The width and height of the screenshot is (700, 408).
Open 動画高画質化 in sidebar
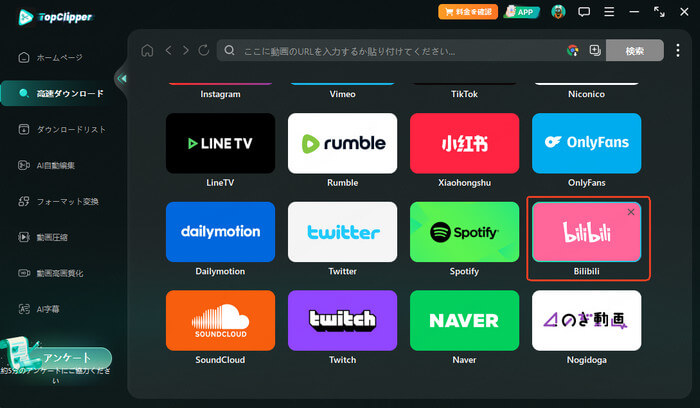(x=50, y=273)
